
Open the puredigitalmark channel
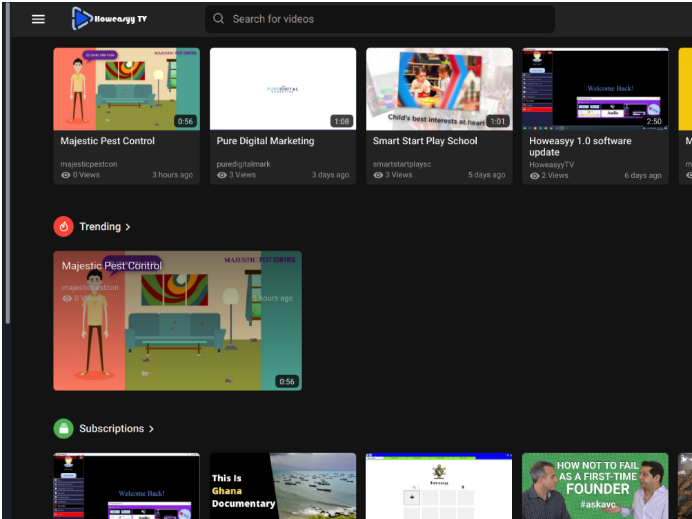243,164
